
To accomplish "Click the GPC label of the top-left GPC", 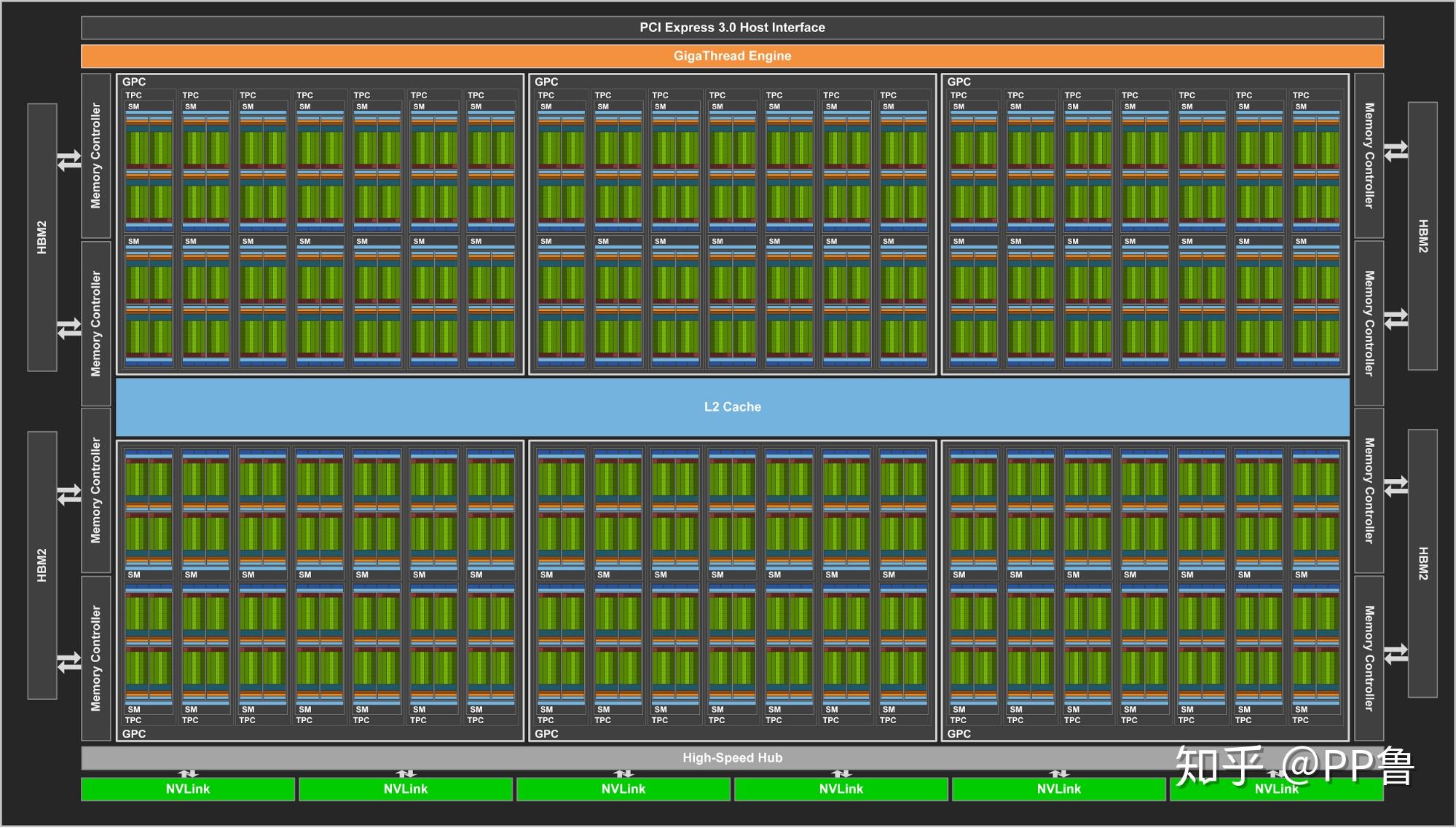I will click(134, 82).
